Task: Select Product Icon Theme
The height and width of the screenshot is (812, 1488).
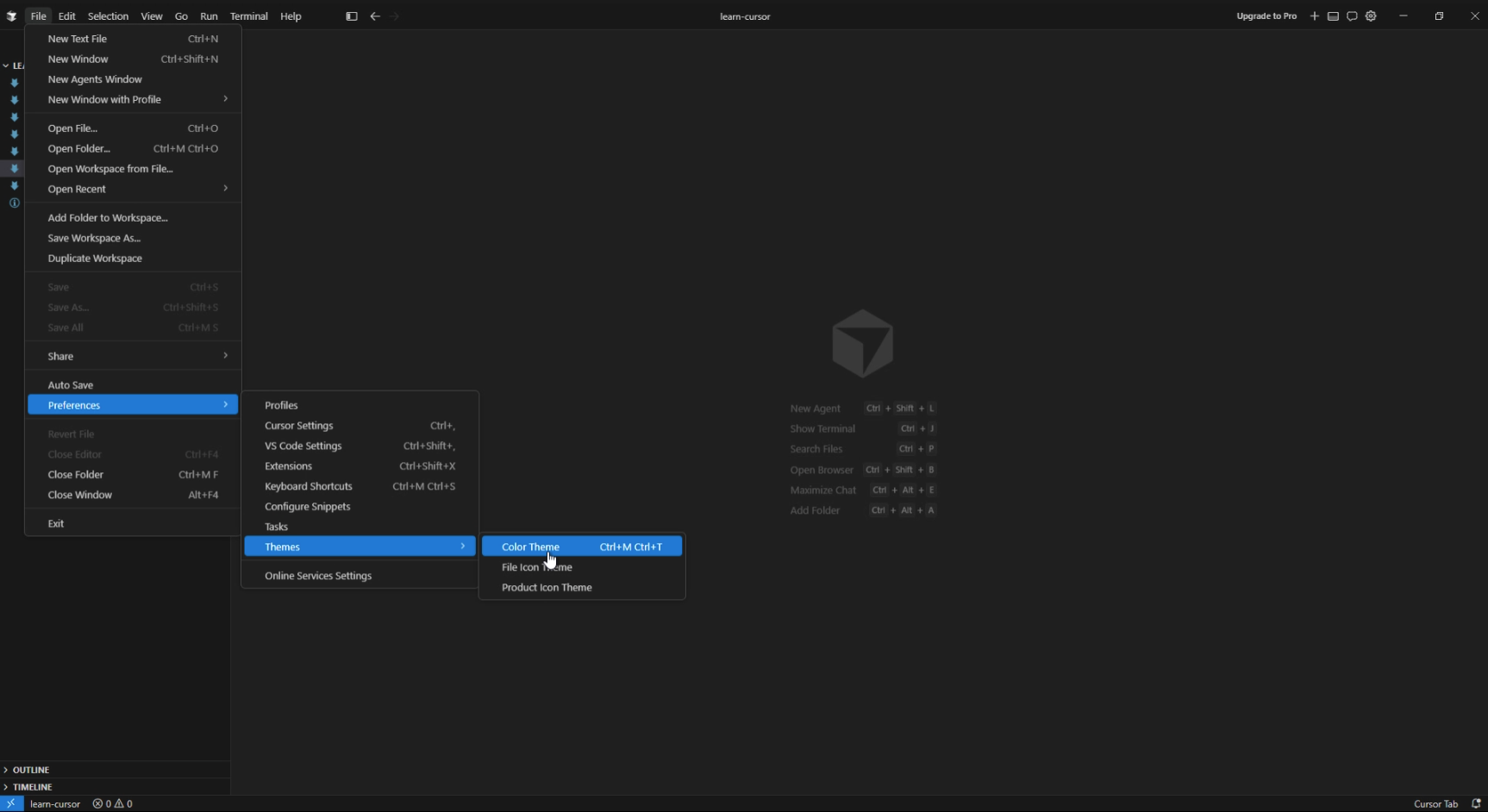Action: [582, 588]
